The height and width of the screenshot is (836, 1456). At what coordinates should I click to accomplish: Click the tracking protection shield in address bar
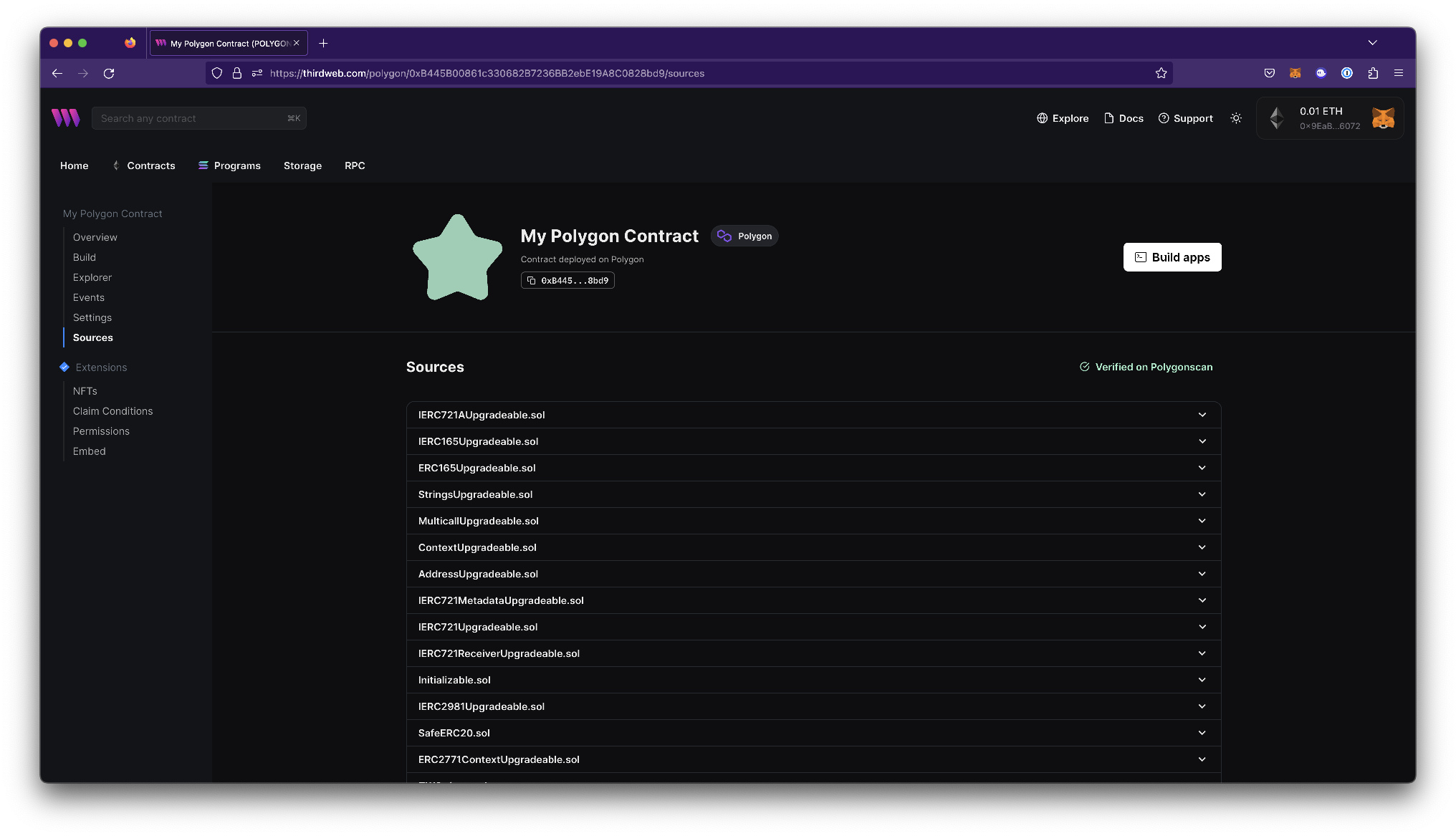tap(217, 73)
